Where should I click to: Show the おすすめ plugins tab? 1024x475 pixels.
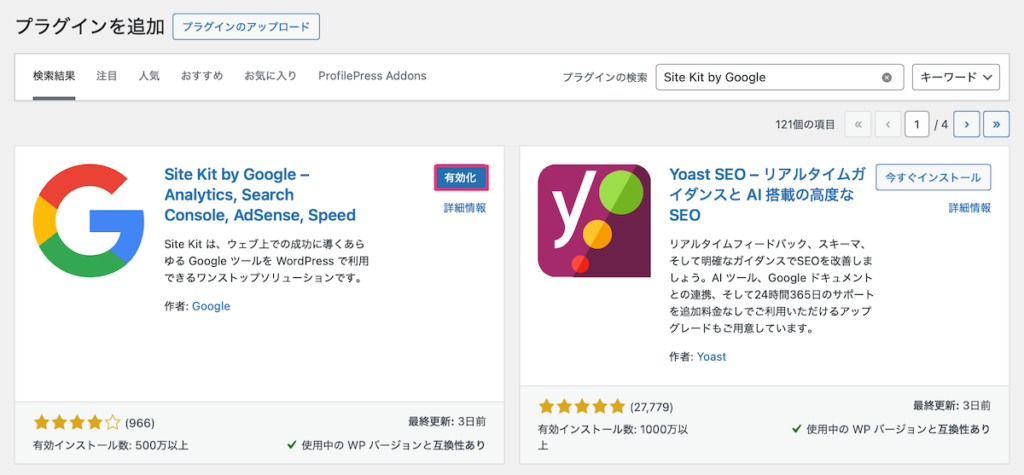(202, 76)
